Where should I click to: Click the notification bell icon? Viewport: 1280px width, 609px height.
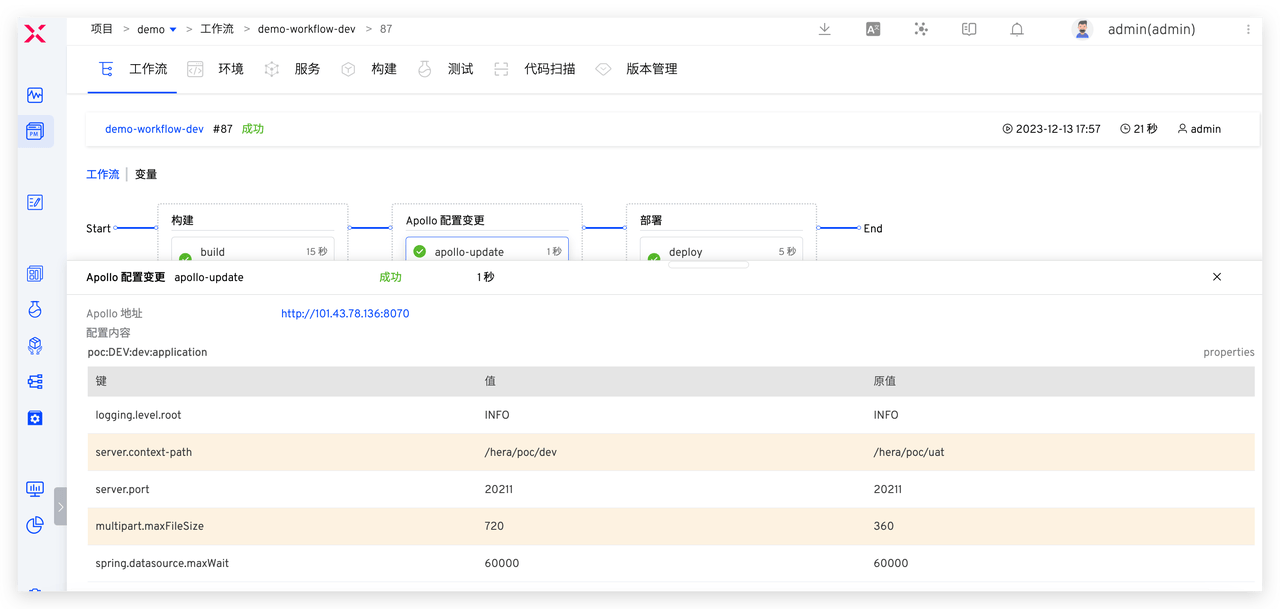pyautogui.click(x=1017, y=30)
